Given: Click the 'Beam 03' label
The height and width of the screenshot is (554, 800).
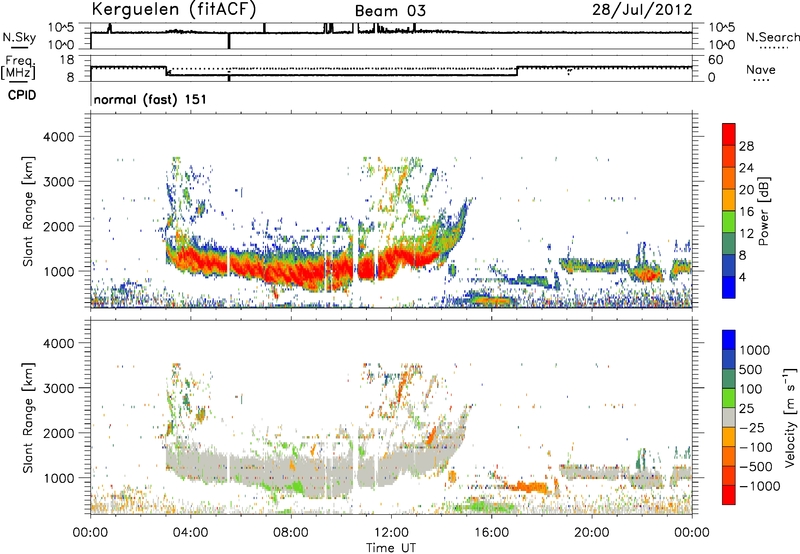Looking at the screenshot, I should tap(390, 11).
